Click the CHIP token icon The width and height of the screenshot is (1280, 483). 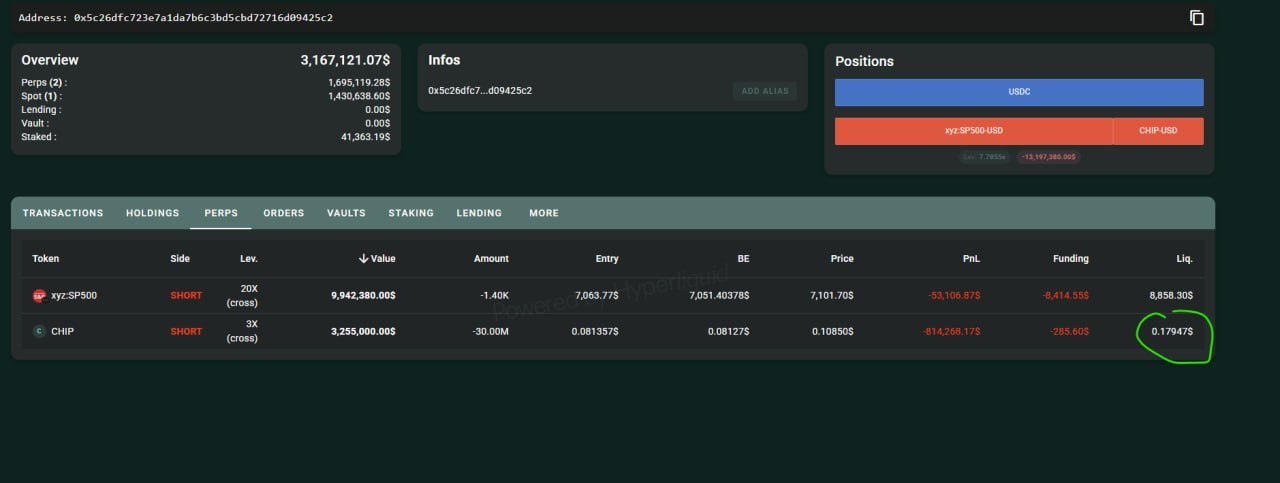coord(40,331)
